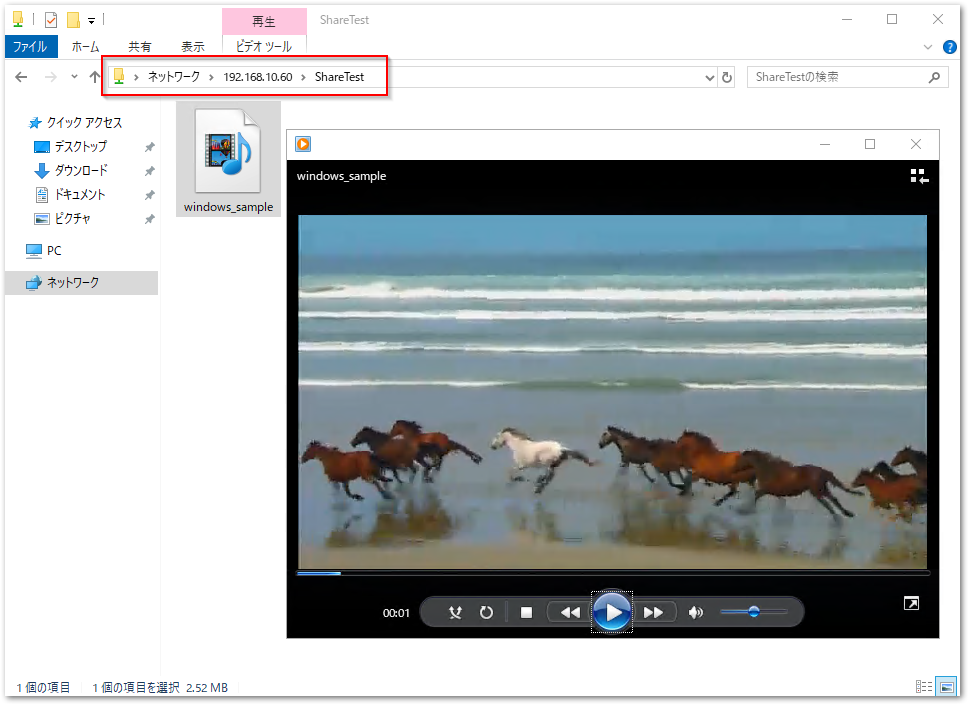The image size is (969, 705).
Task: Switch to details view in the status bar
Action: click(926, 687)
